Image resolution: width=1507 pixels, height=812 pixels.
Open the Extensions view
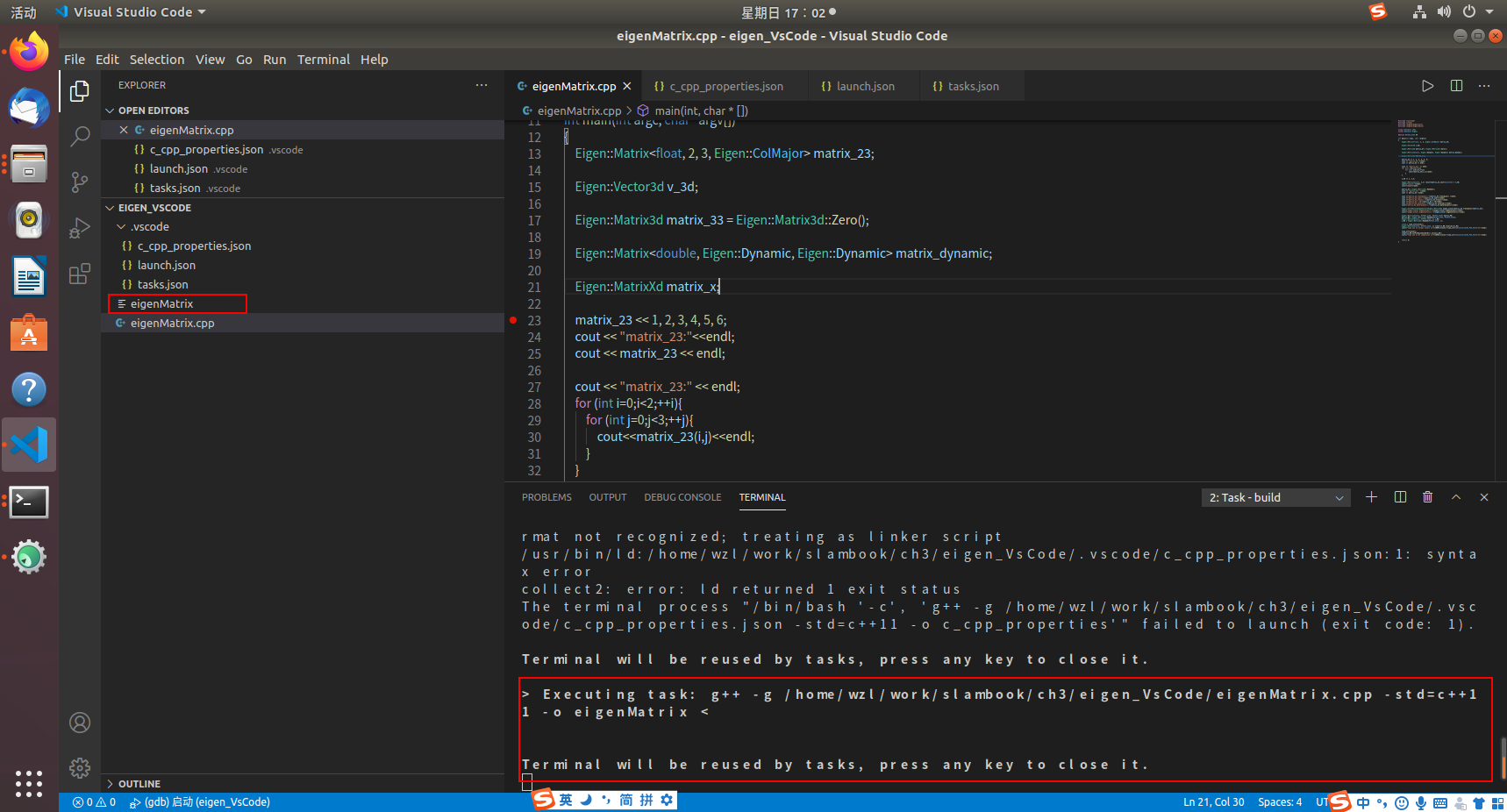click(x=80, y=274)
